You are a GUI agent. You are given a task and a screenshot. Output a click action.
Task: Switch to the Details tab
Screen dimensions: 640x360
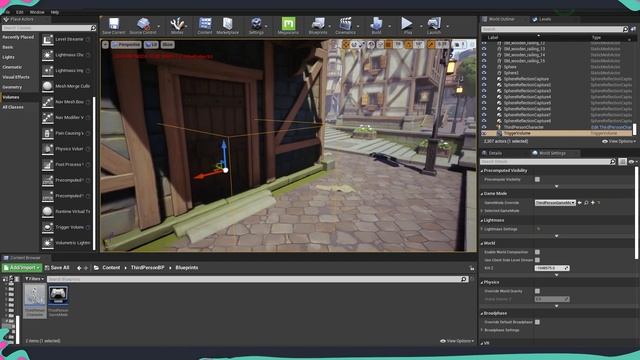coord(492,153)
